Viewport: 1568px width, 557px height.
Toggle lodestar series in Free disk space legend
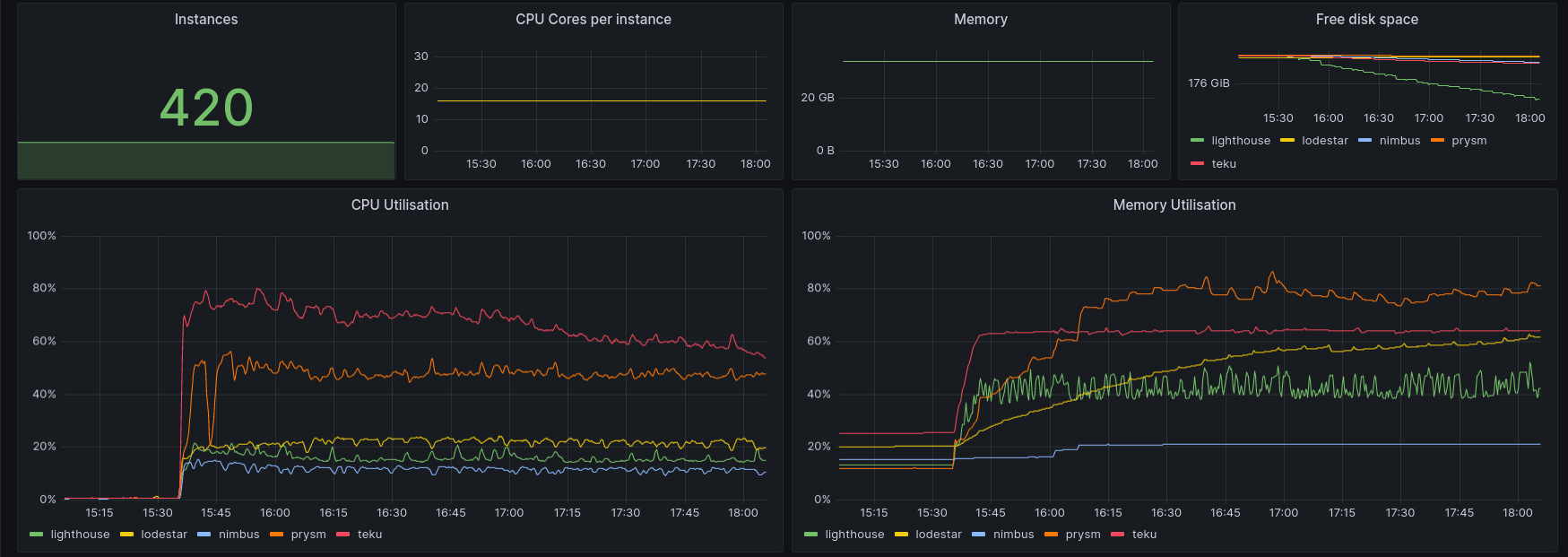tap(1325, 141)
